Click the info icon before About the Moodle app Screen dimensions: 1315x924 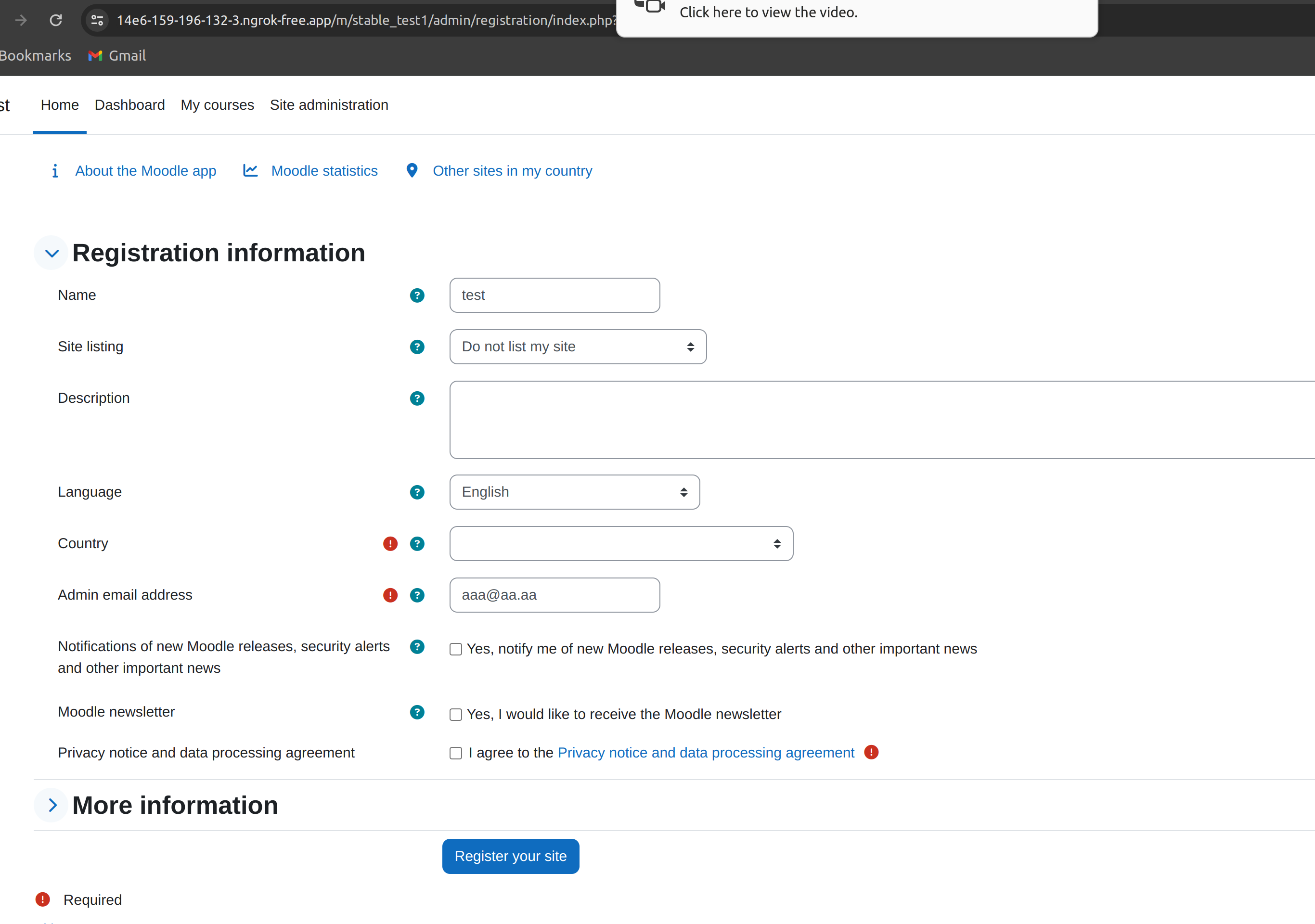[x=55, y=170]
